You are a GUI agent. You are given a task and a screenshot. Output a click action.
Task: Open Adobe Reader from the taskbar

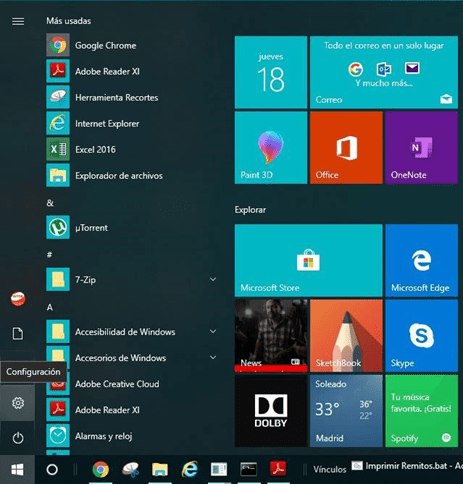click(278, 469)
